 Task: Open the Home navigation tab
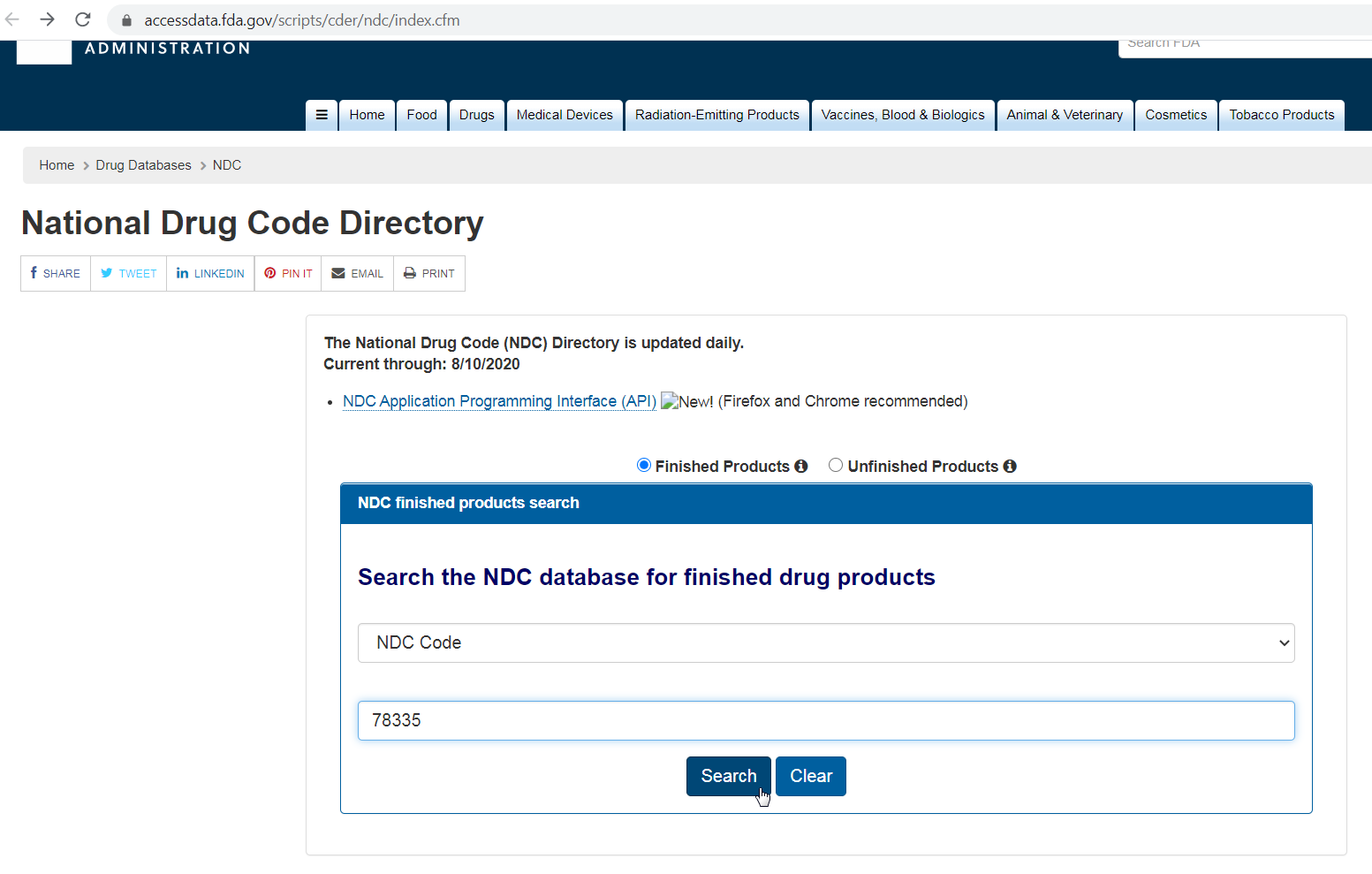(367, 115)
